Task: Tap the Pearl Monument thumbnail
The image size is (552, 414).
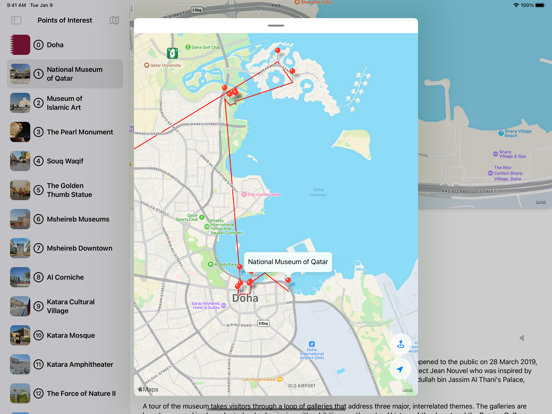Action: (20, 132)
